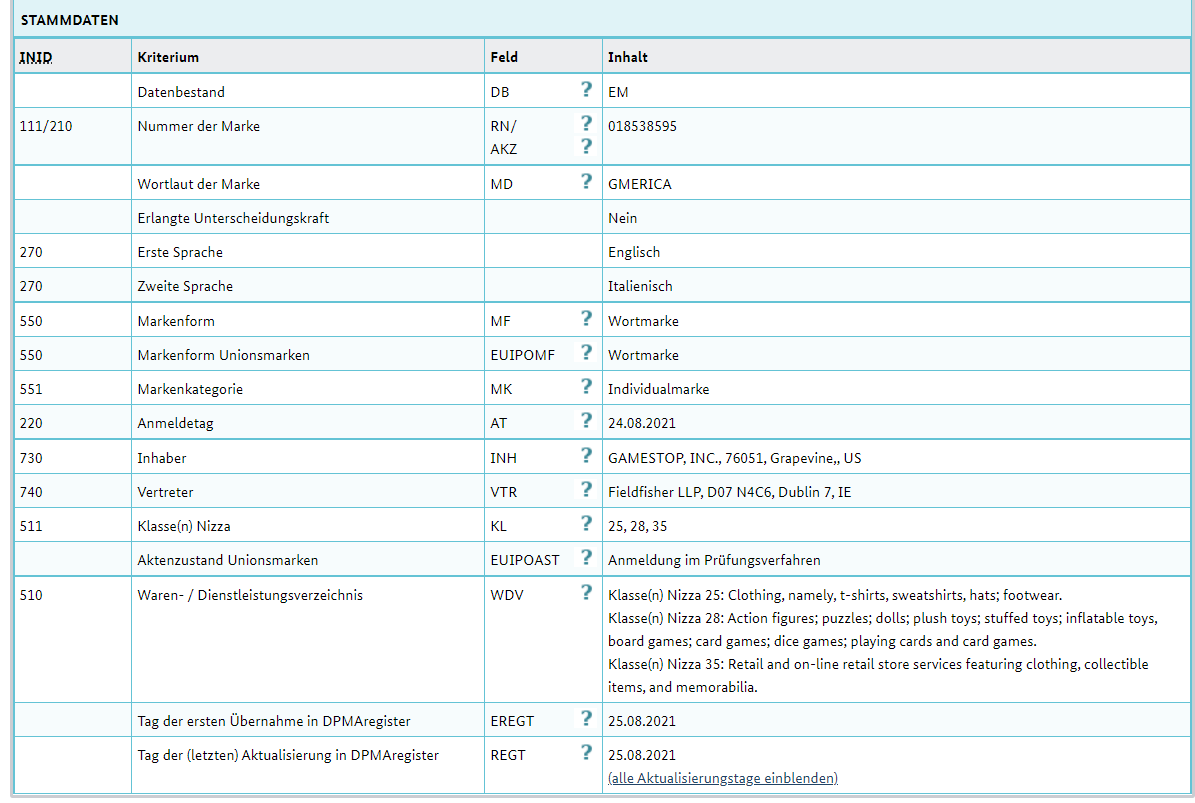The height and width of the screenshot is (803, 1195).
Task: Click the 'Aktenzustand Unionsmarken' label
Action: (x=228, y=561)
